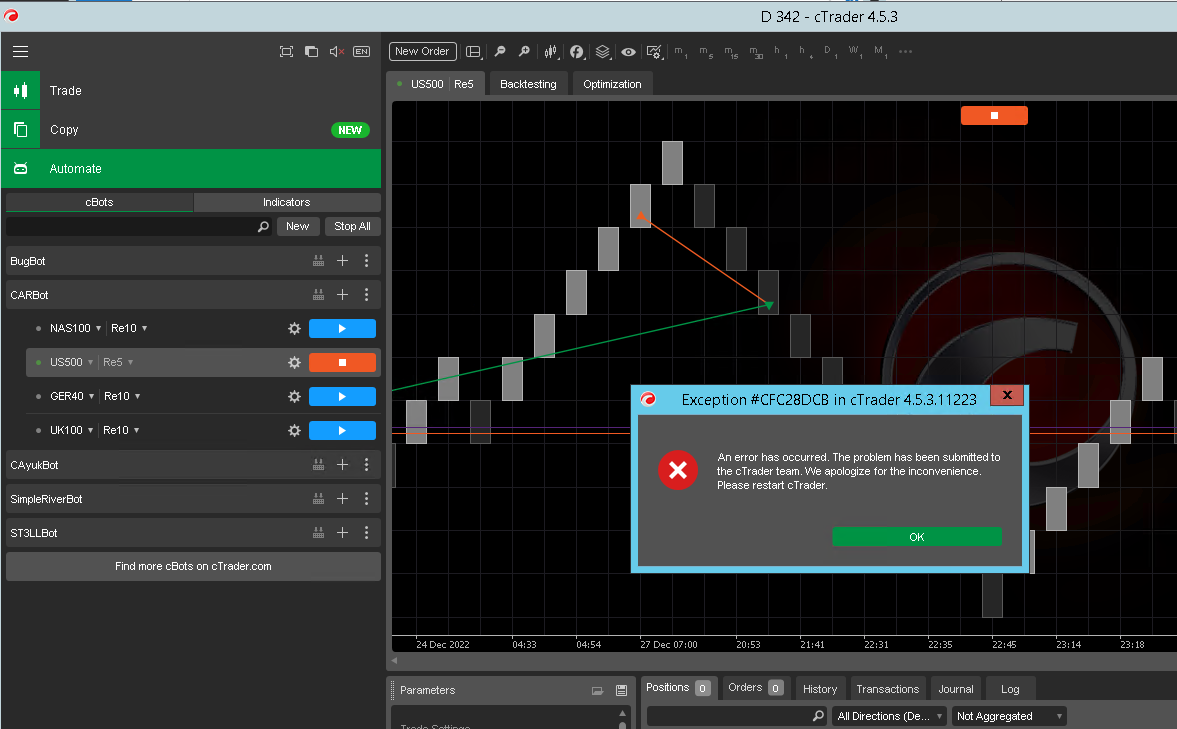
Task: Click the build icon for SimpleRiverBot
Action: point(318,499)
